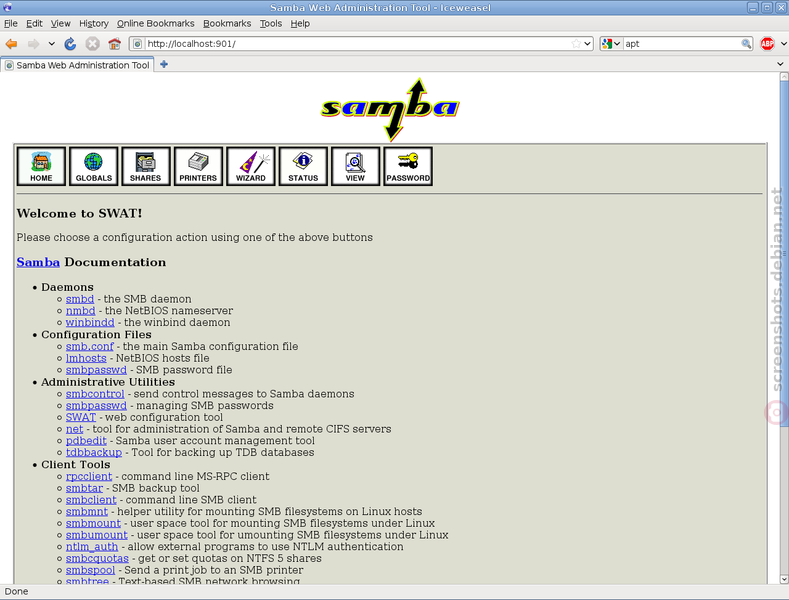Open the SWAT web configuration tool link
The image size is (789, 600).
point(81,417)
